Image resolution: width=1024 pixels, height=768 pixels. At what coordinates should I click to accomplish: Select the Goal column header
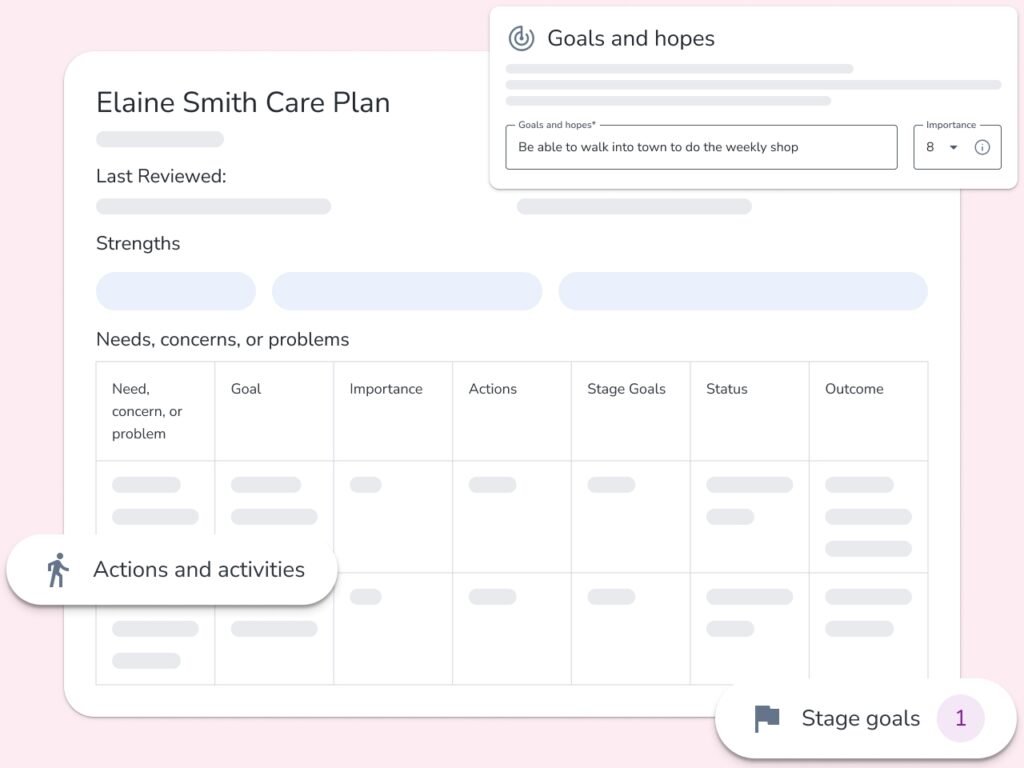tap(245, 389)
